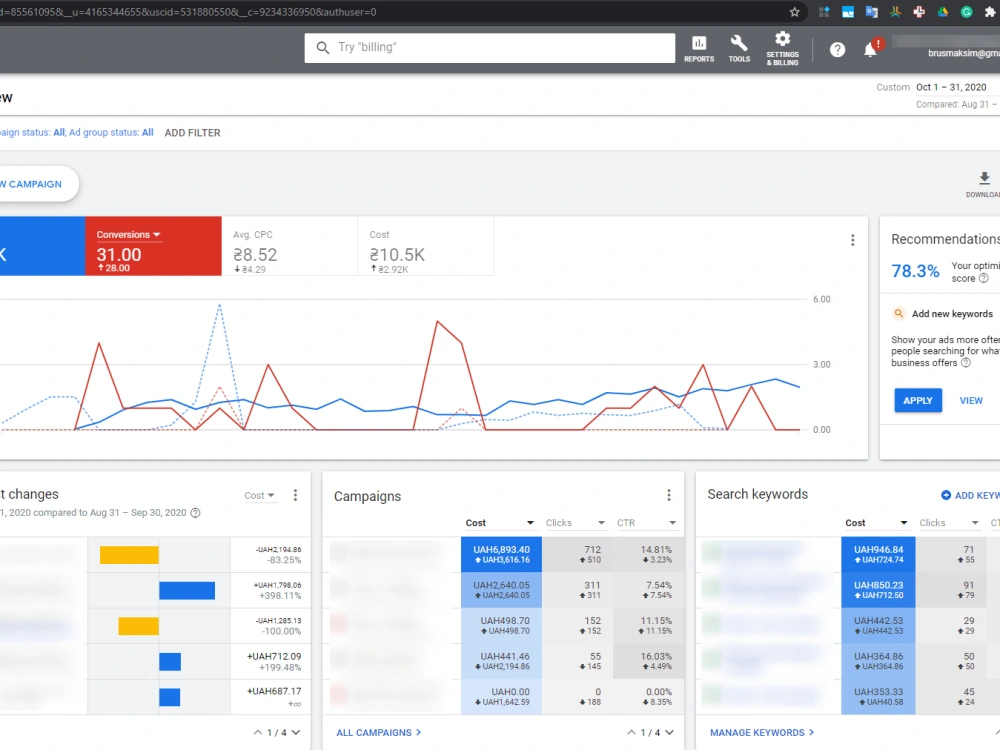This screenshot has width=1000, height=750.
Task: Open the chart card three-dot menu
Action: click(853, 240)
